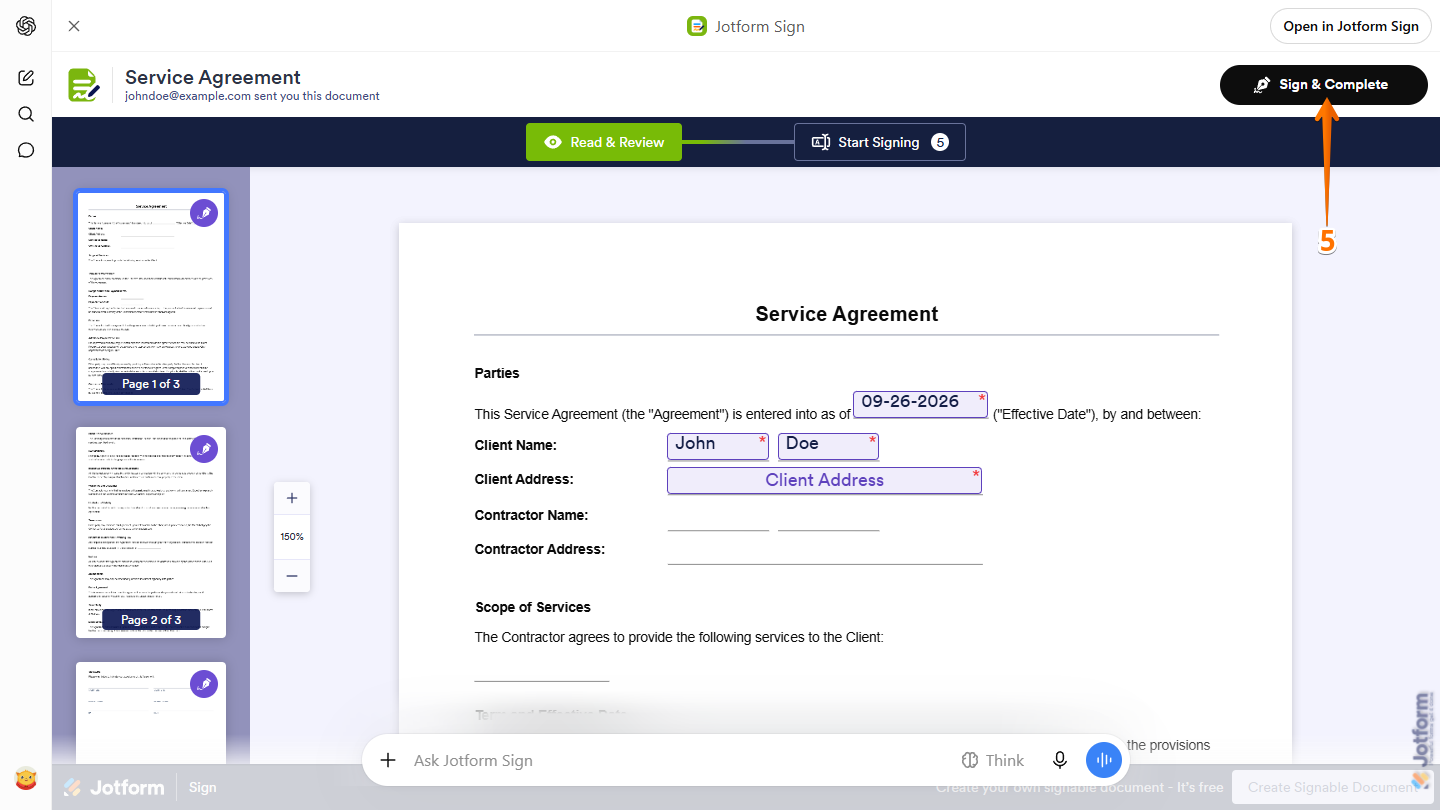1440x810 pixels.
Task: Open the user avatar at sidebar bottom
Action: point(26,778)
